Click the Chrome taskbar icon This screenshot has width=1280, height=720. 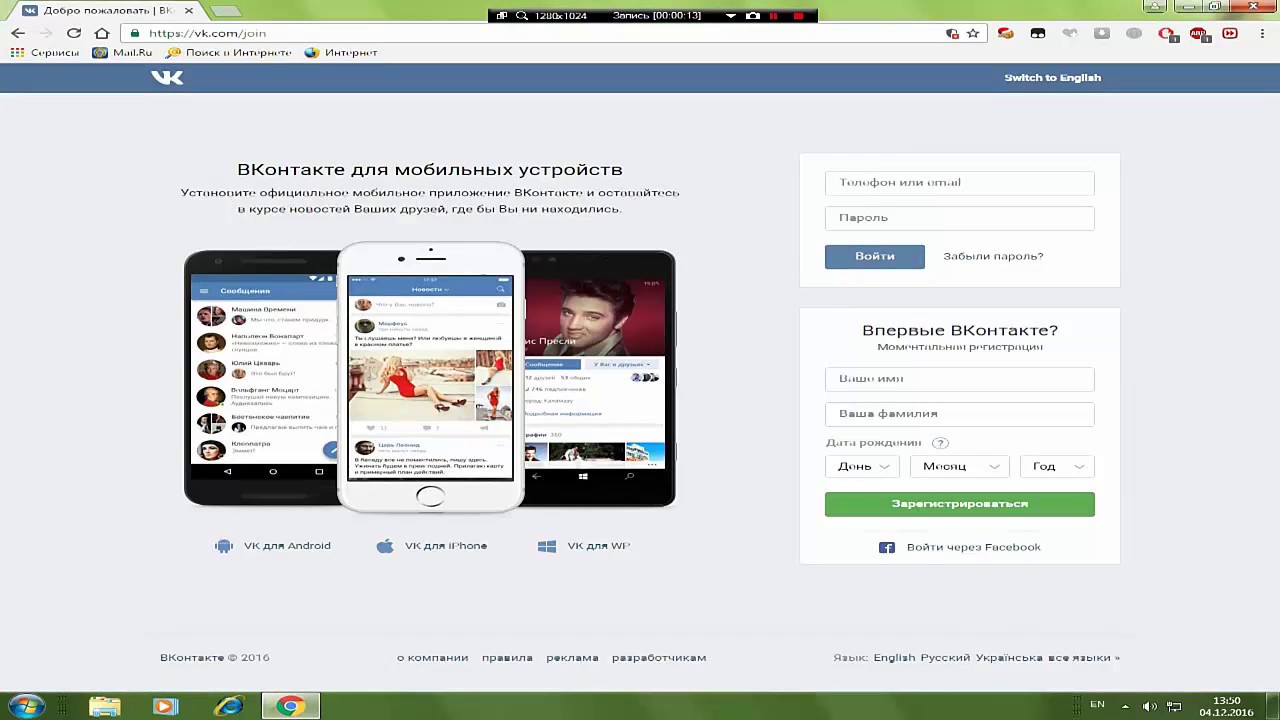tap(291, 706)
